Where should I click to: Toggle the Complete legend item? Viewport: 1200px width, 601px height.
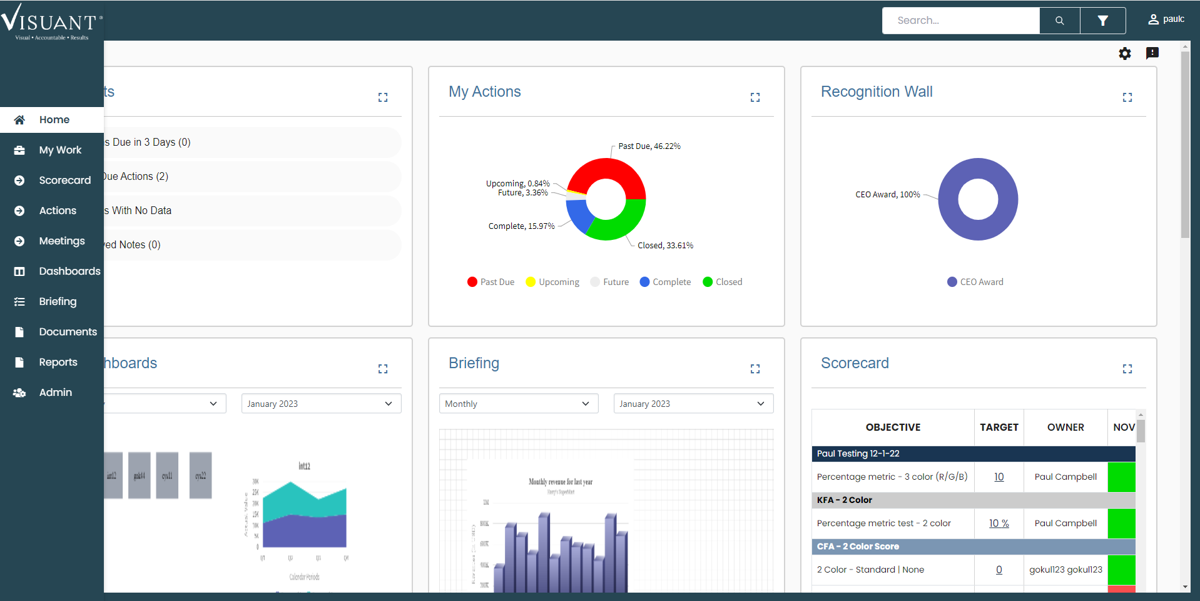tap(665, 282)
